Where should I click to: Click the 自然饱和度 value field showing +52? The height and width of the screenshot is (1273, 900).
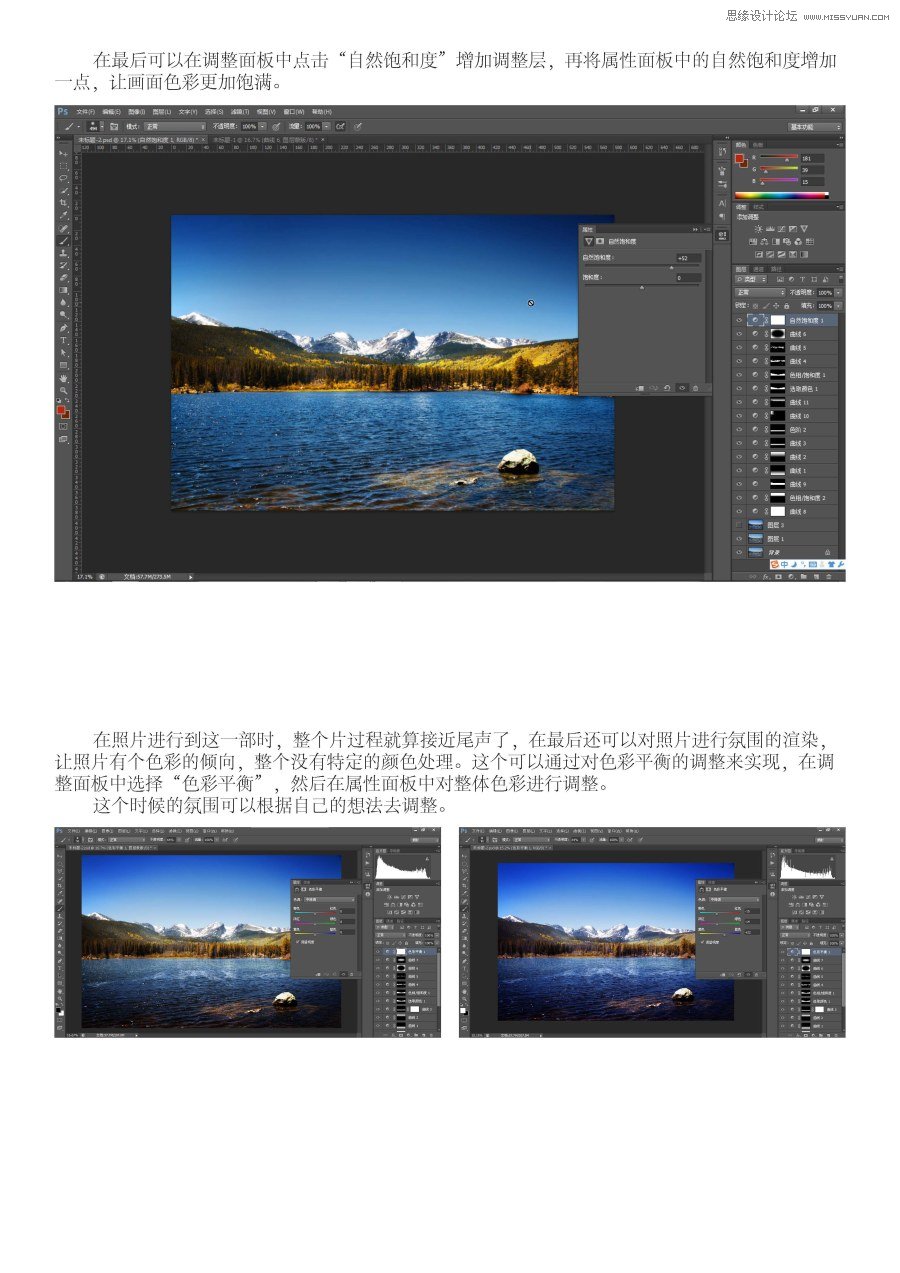[689, 258]
